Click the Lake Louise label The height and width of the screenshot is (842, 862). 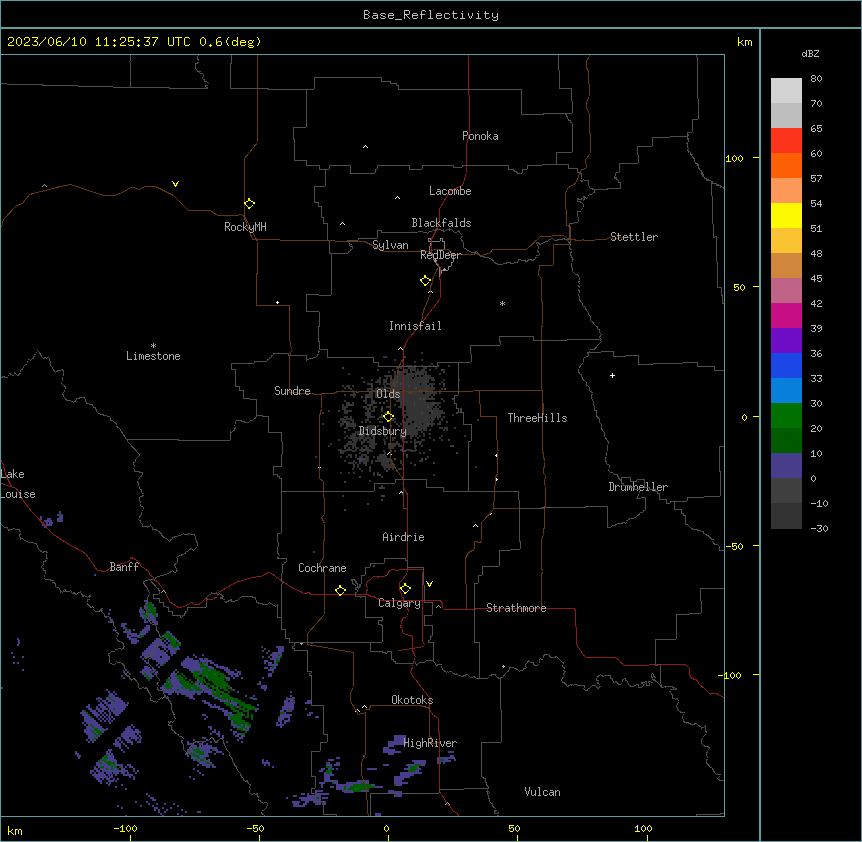pyautogui.click(x=18, y=484)
